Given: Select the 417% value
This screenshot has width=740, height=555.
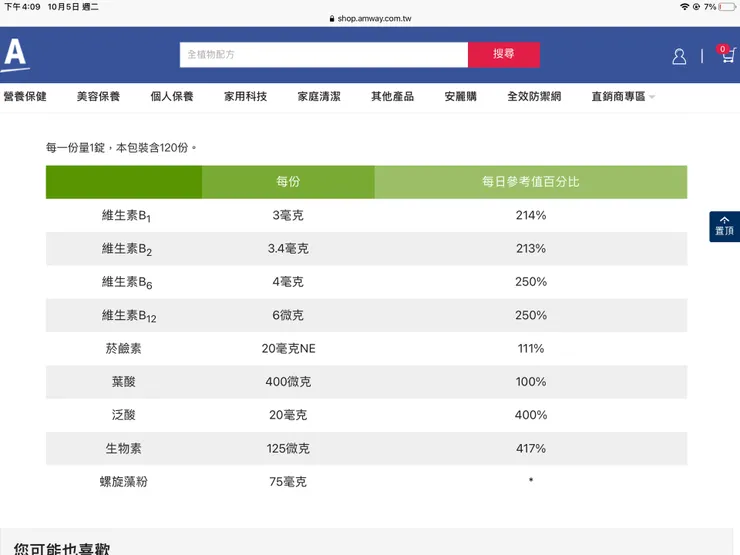Looking at the screenshot, I should click(531, 448).
